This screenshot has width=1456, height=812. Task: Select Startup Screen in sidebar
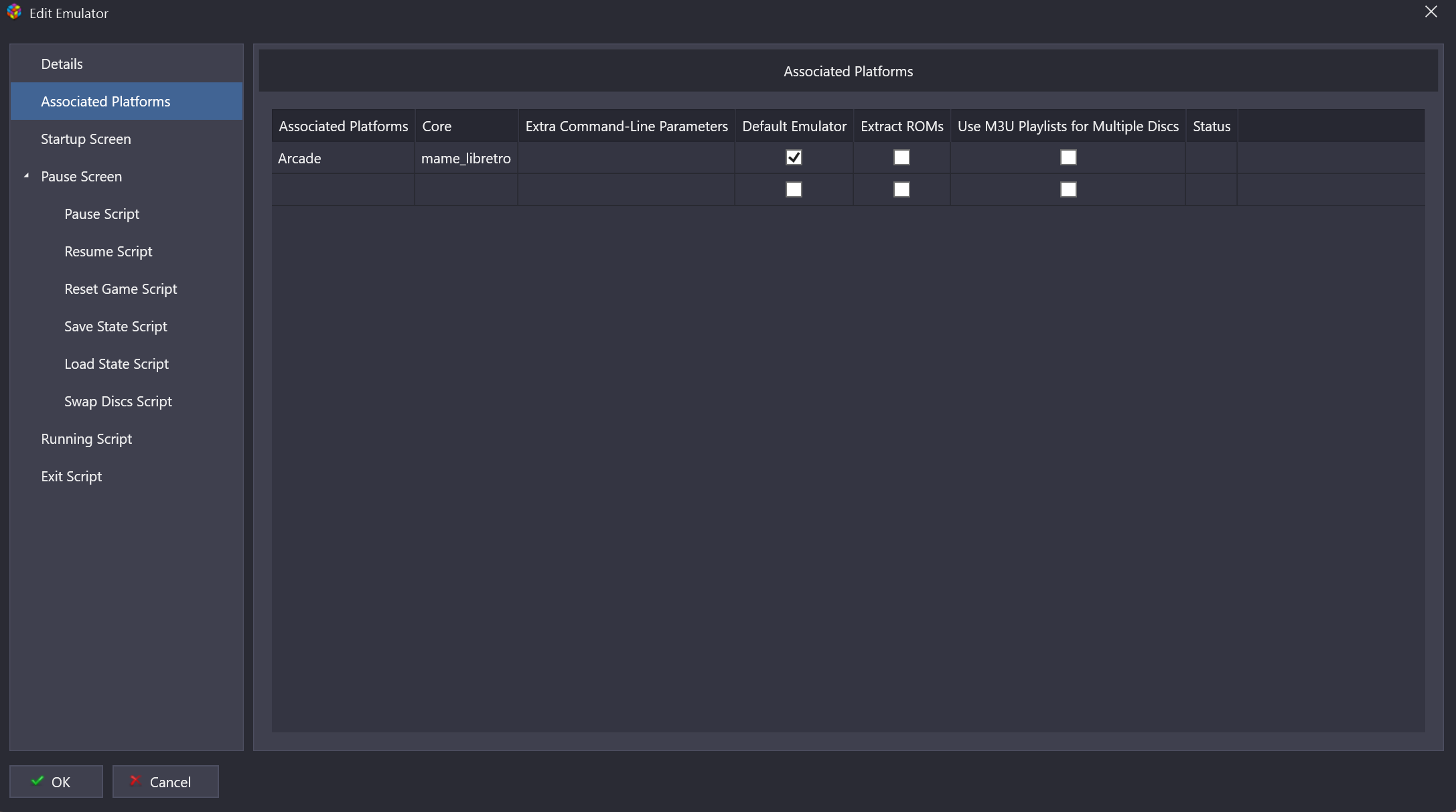tap(86, 139)
